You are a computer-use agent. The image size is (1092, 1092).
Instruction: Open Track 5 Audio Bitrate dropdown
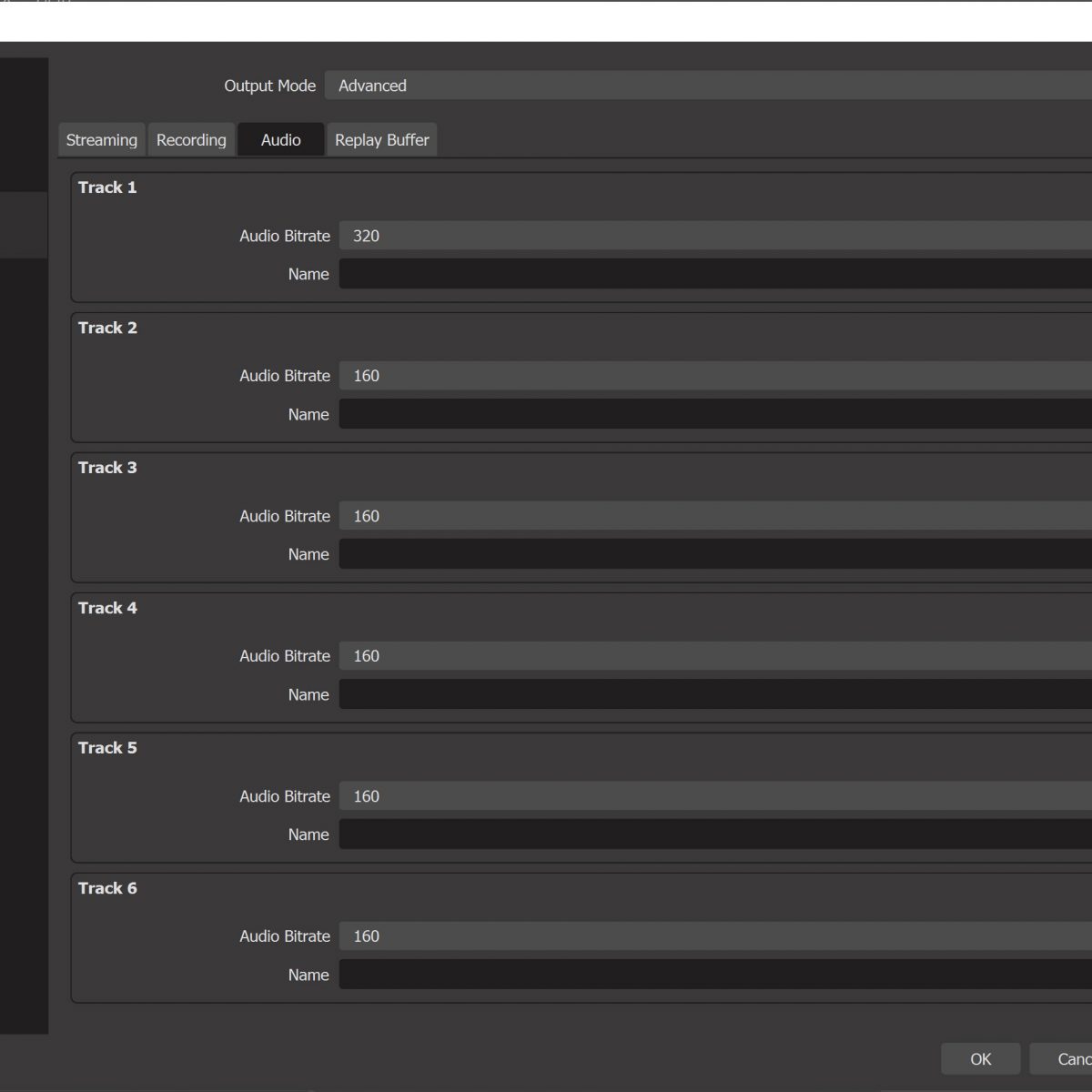(714, 796)
